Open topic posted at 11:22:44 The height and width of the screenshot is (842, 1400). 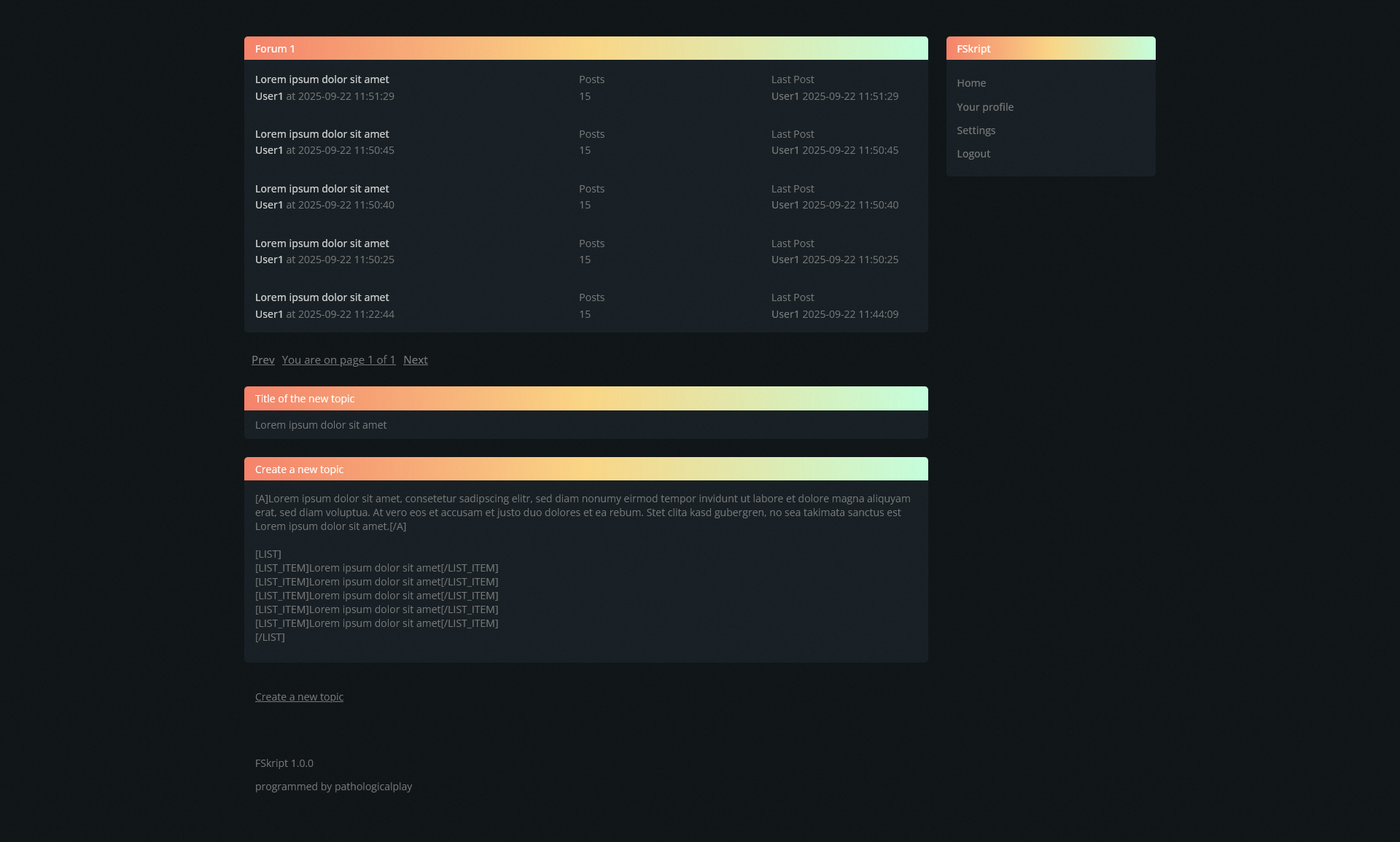click(322, 297)
